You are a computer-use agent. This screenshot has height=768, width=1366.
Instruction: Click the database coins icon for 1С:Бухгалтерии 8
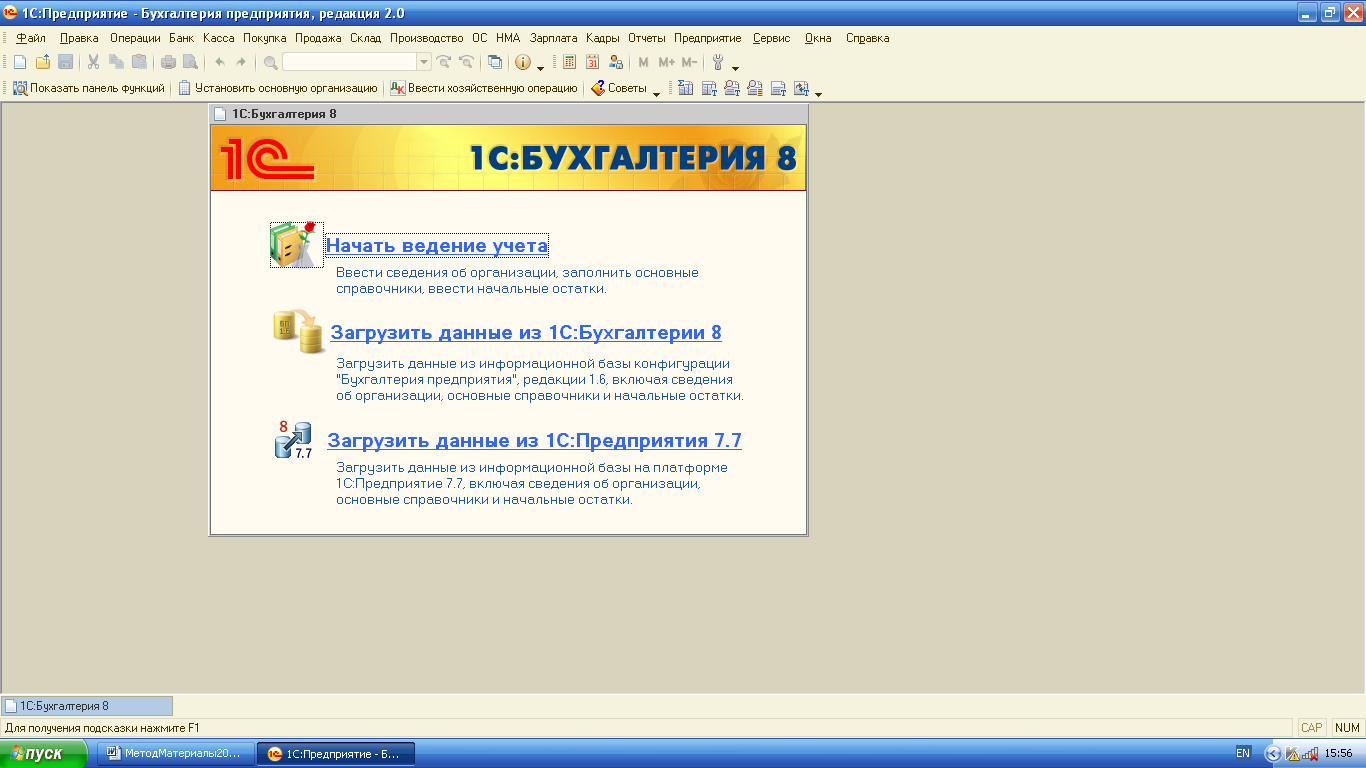click(x=300, y=332)
